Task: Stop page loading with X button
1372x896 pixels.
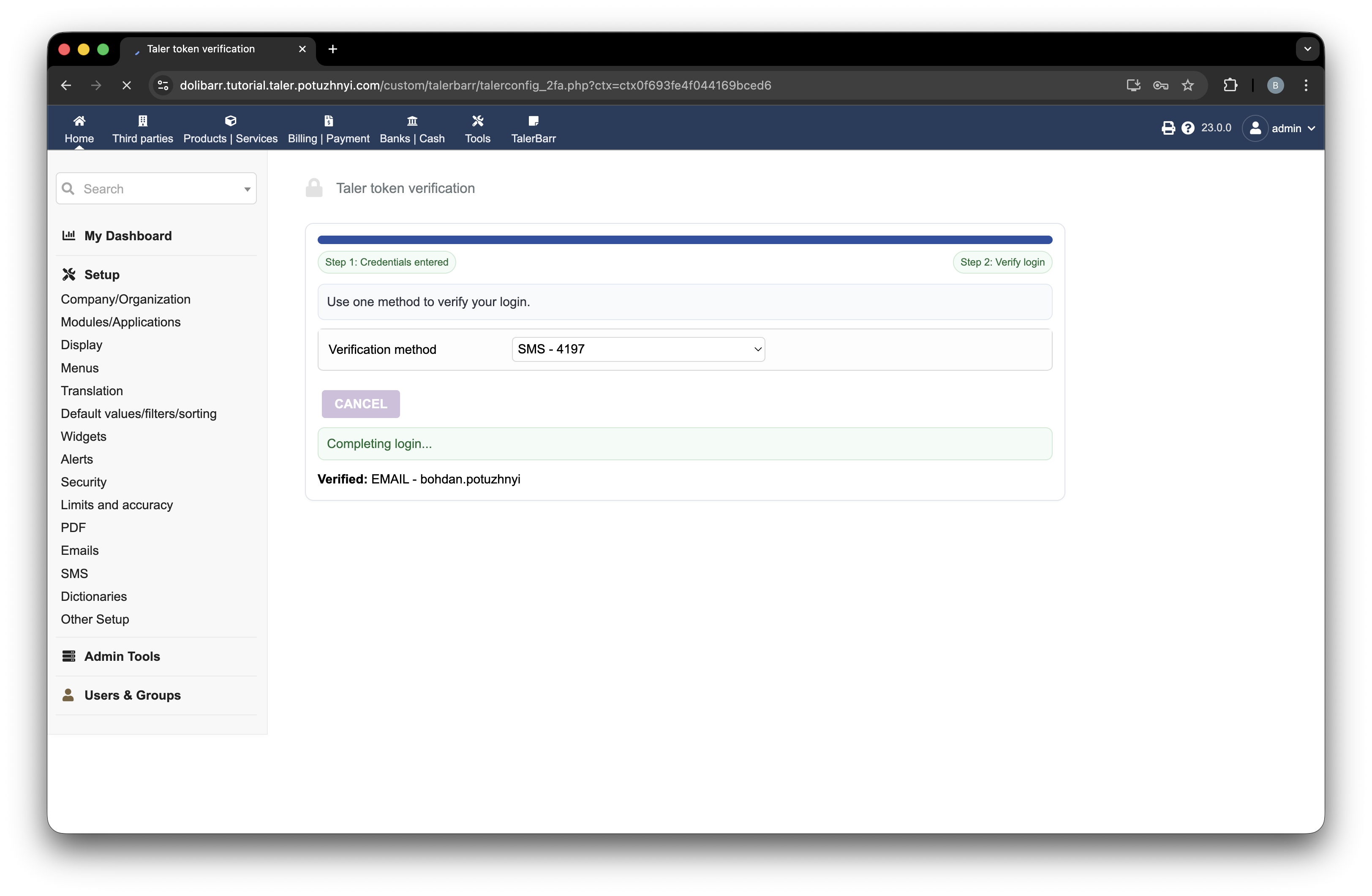Action: [127, 85]
